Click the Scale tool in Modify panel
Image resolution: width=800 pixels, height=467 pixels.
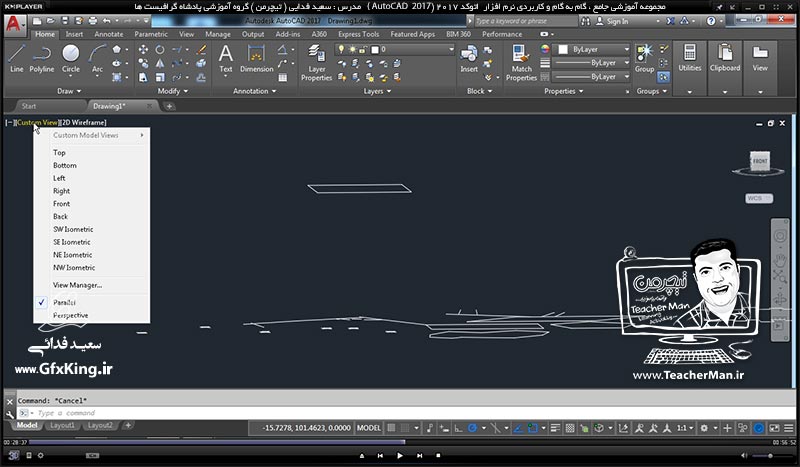click(160, 78)
